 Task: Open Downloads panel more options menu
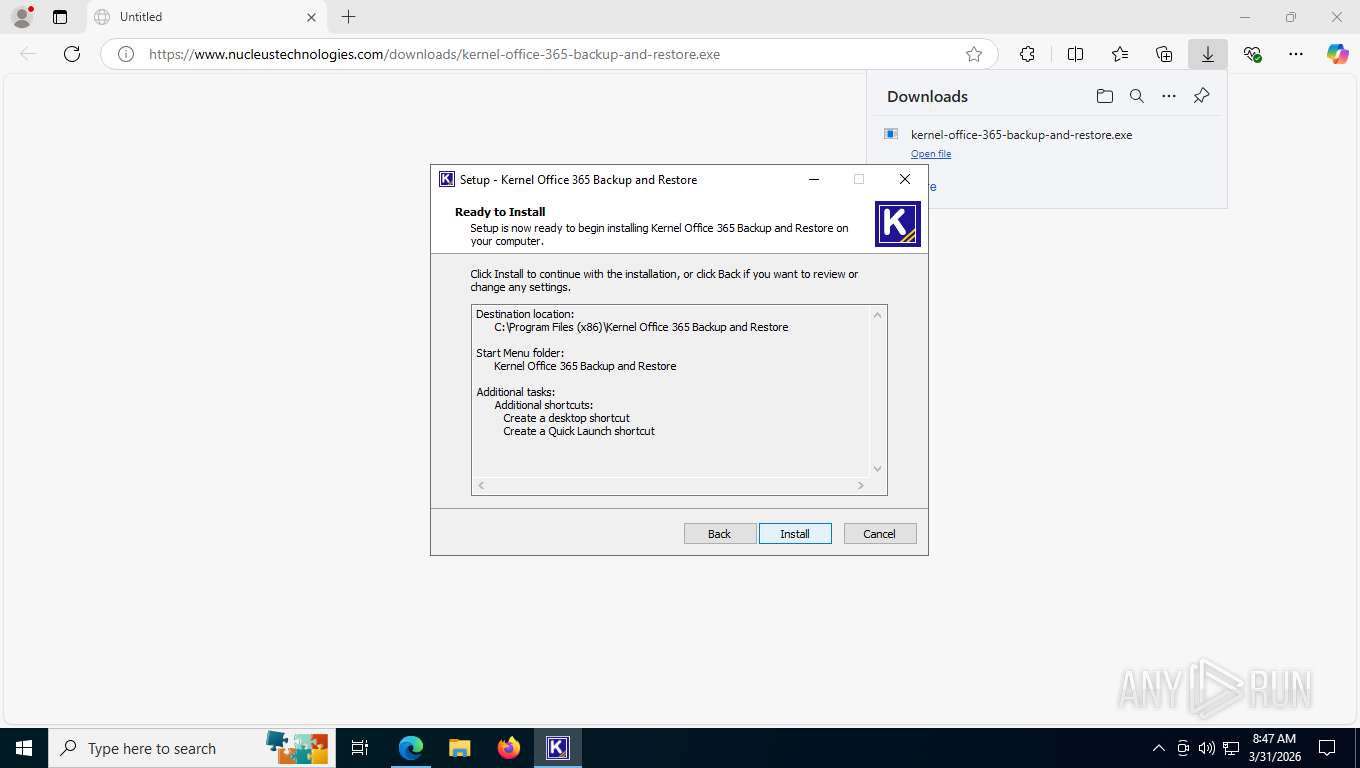pyautogui.click(x=1169, y=96)
